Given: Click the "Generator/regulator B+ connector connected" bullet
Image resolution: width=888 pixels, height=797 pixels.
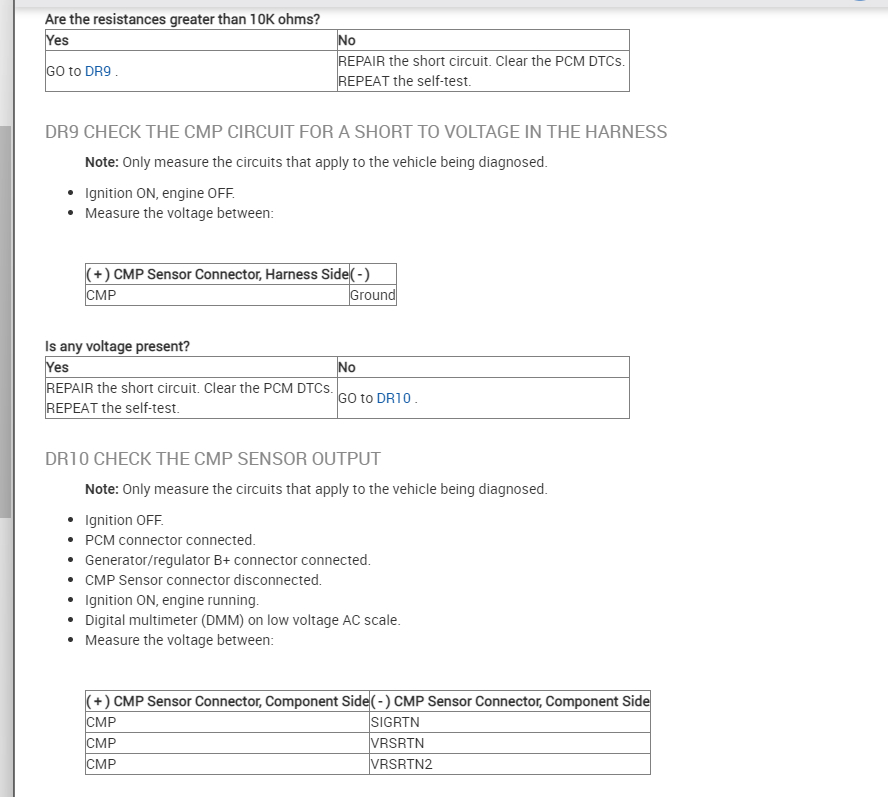Looking at the screenshot, I should 227,560.
